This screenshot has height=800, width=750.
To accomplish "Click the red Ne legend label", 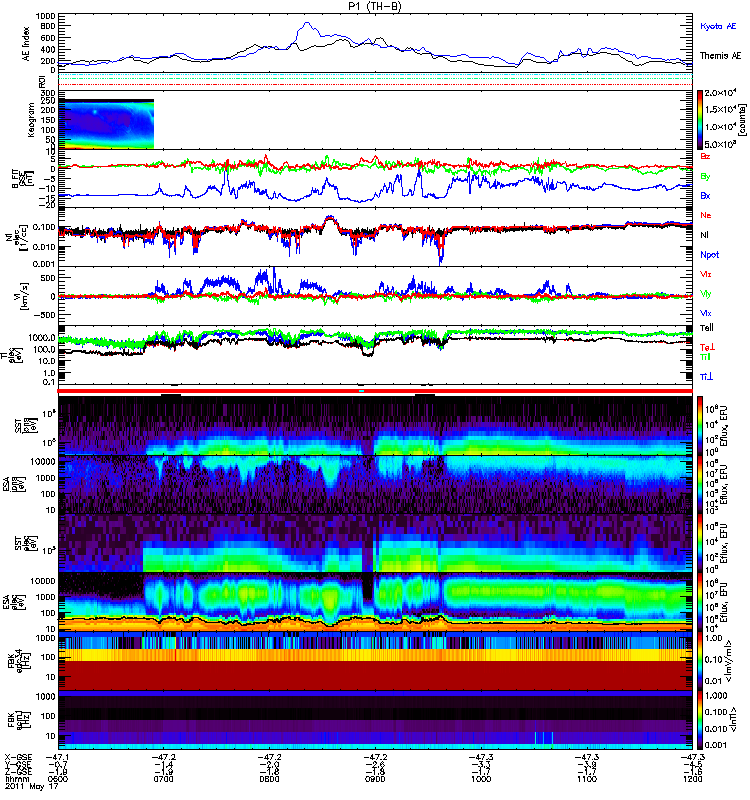I will [x=706, y=215].
